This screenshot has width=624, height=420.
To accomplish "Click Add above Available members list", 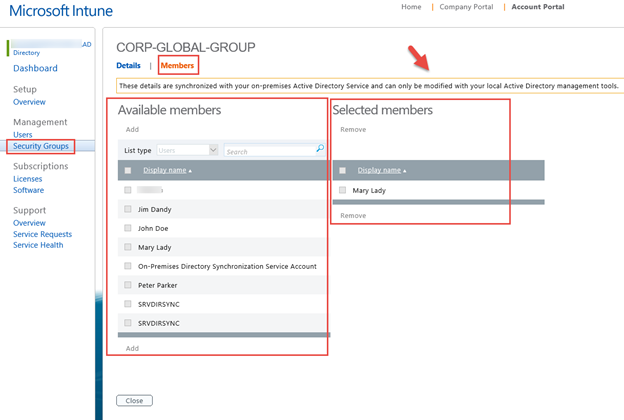I will 133,129.
